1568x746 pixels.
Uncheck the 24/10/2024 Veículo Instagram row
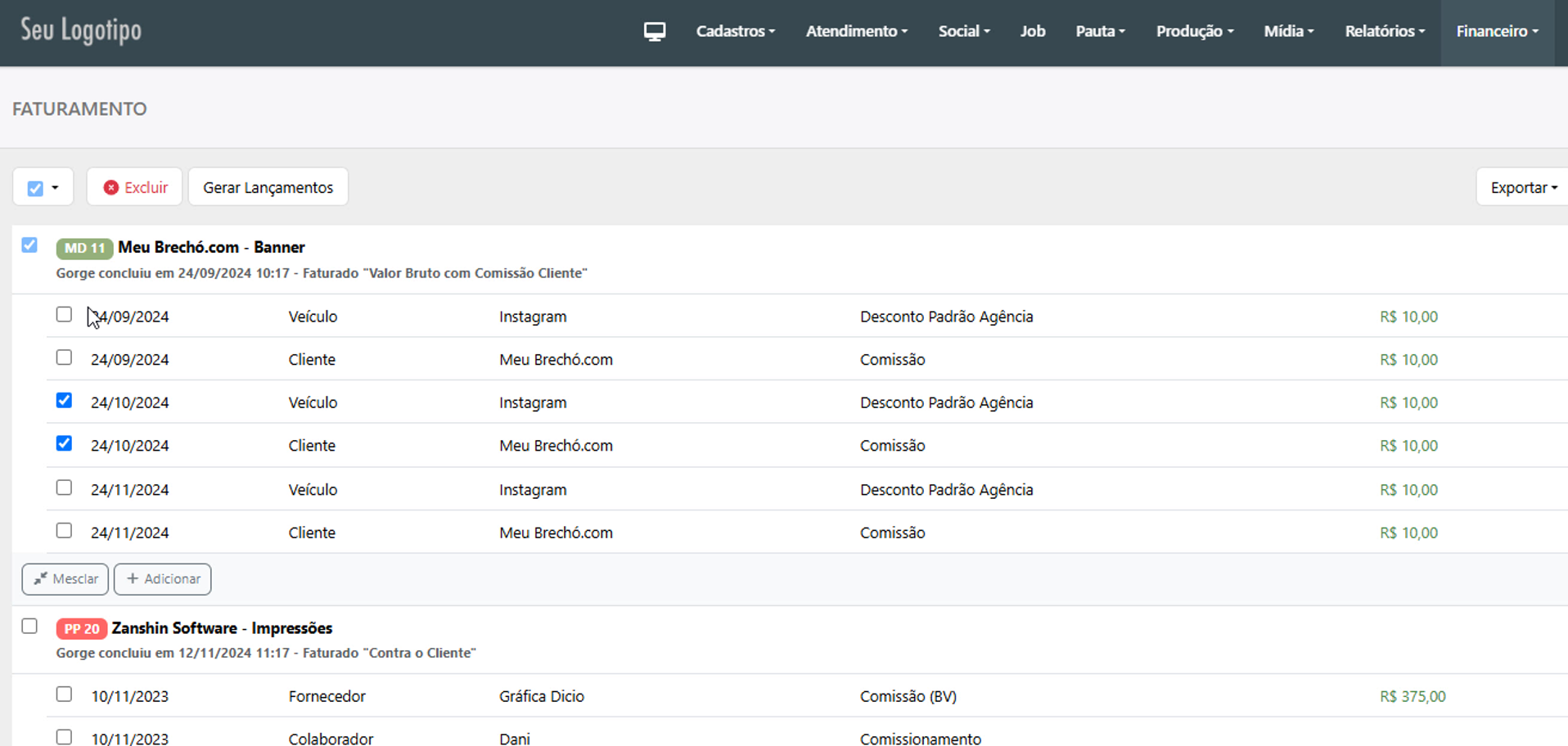[64, 401]
